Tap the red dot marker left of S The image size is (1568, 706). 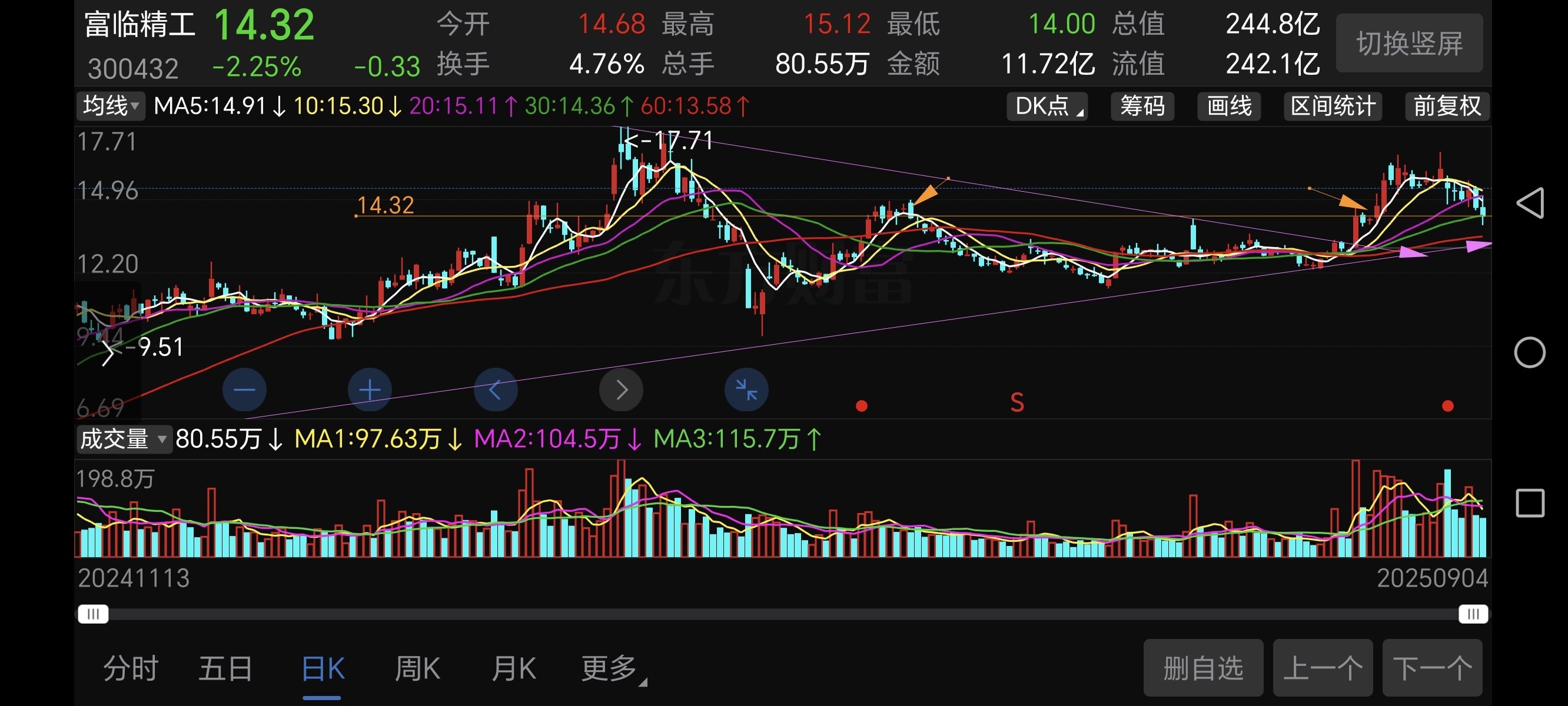tap(861, 406)
